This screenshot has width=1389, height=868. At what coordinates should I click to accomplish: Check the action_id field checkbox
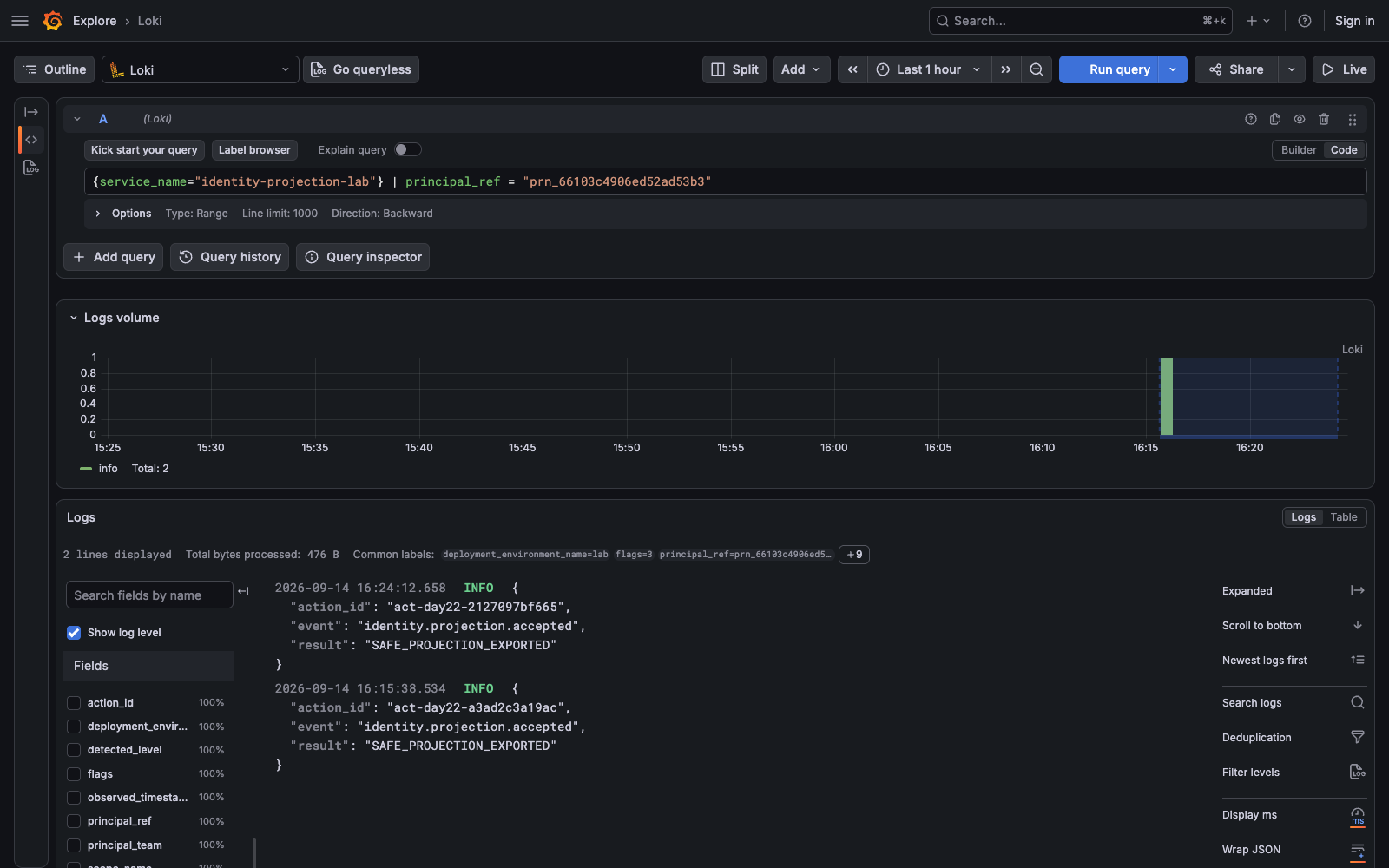click(74, 703)
